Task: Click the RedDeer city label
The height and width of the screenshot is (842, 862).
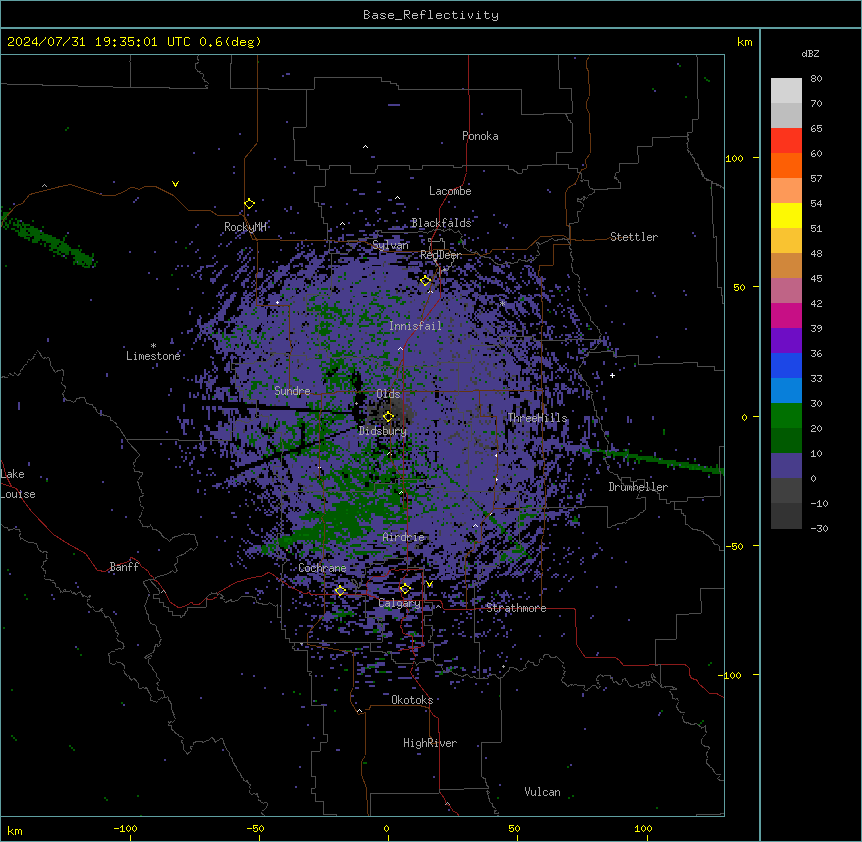Action: (440, 255)
